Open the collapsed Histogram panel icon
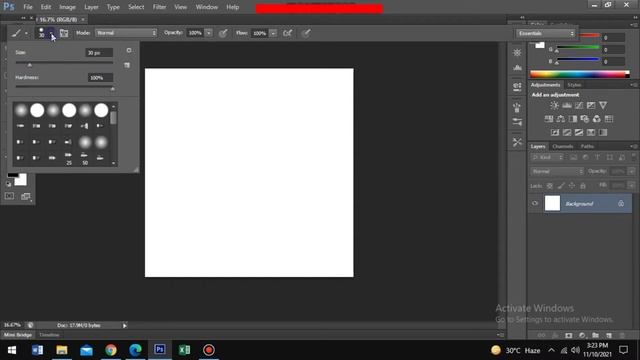The height and width of the screenshot is (360, 640). point(517,67)
